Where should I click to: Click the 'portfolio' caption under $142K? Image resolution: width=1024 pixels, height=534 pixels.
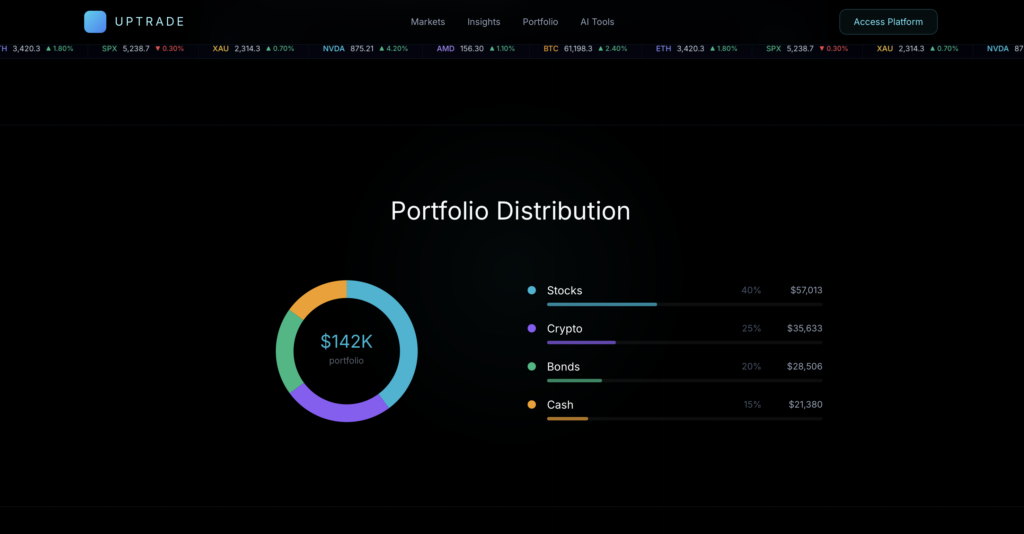coord(346,360)
